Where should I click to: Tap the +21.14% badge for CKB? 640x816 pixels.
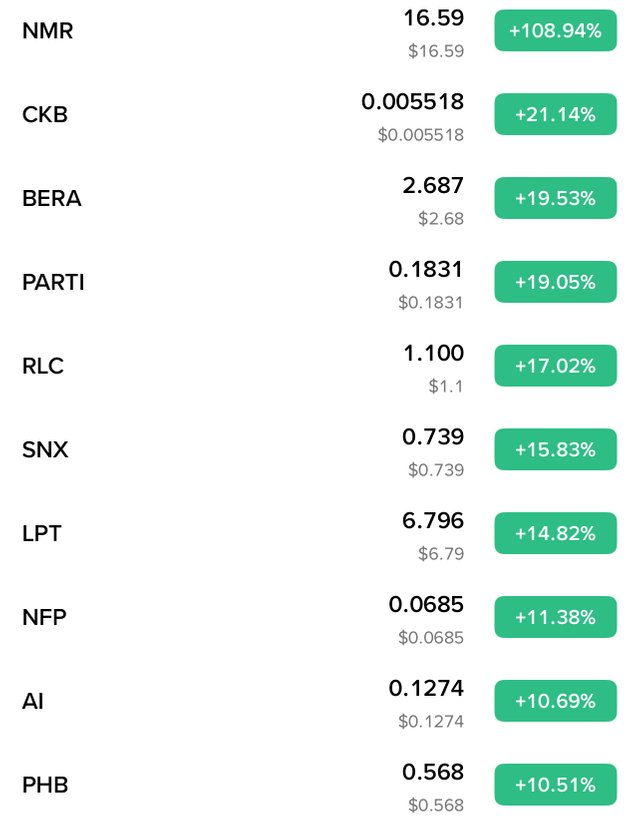click(x=555, y=114)
